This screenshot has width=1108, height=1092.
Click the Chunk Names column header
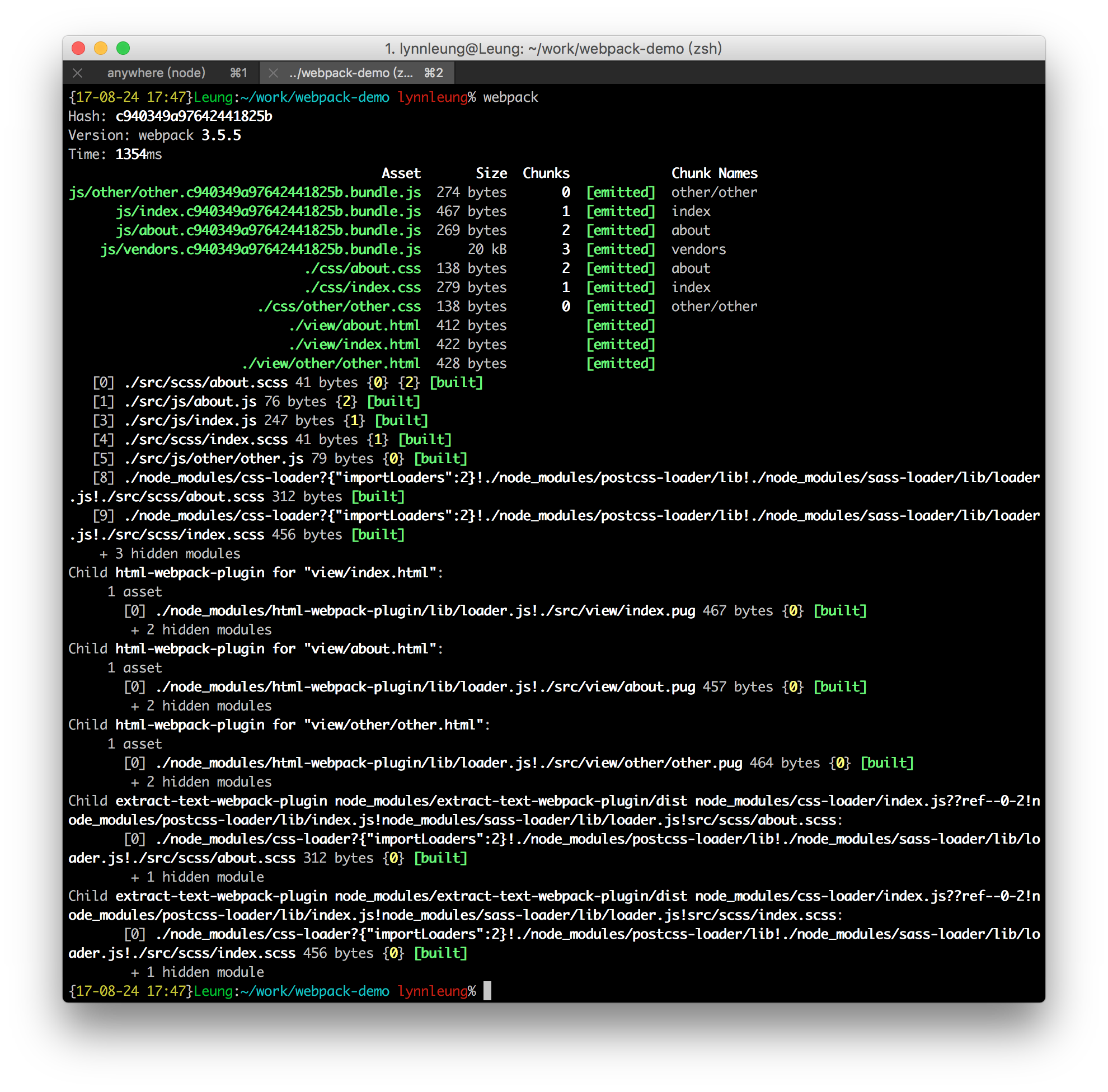[714, 173]
